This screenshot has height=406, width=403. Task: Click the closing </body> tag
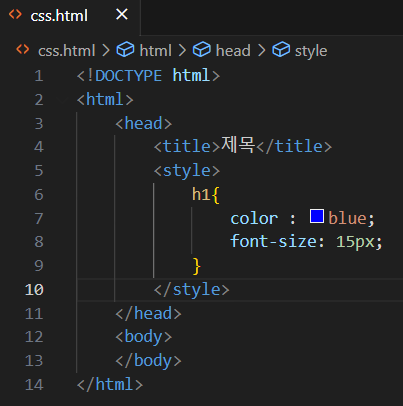[x=149, y=361]
